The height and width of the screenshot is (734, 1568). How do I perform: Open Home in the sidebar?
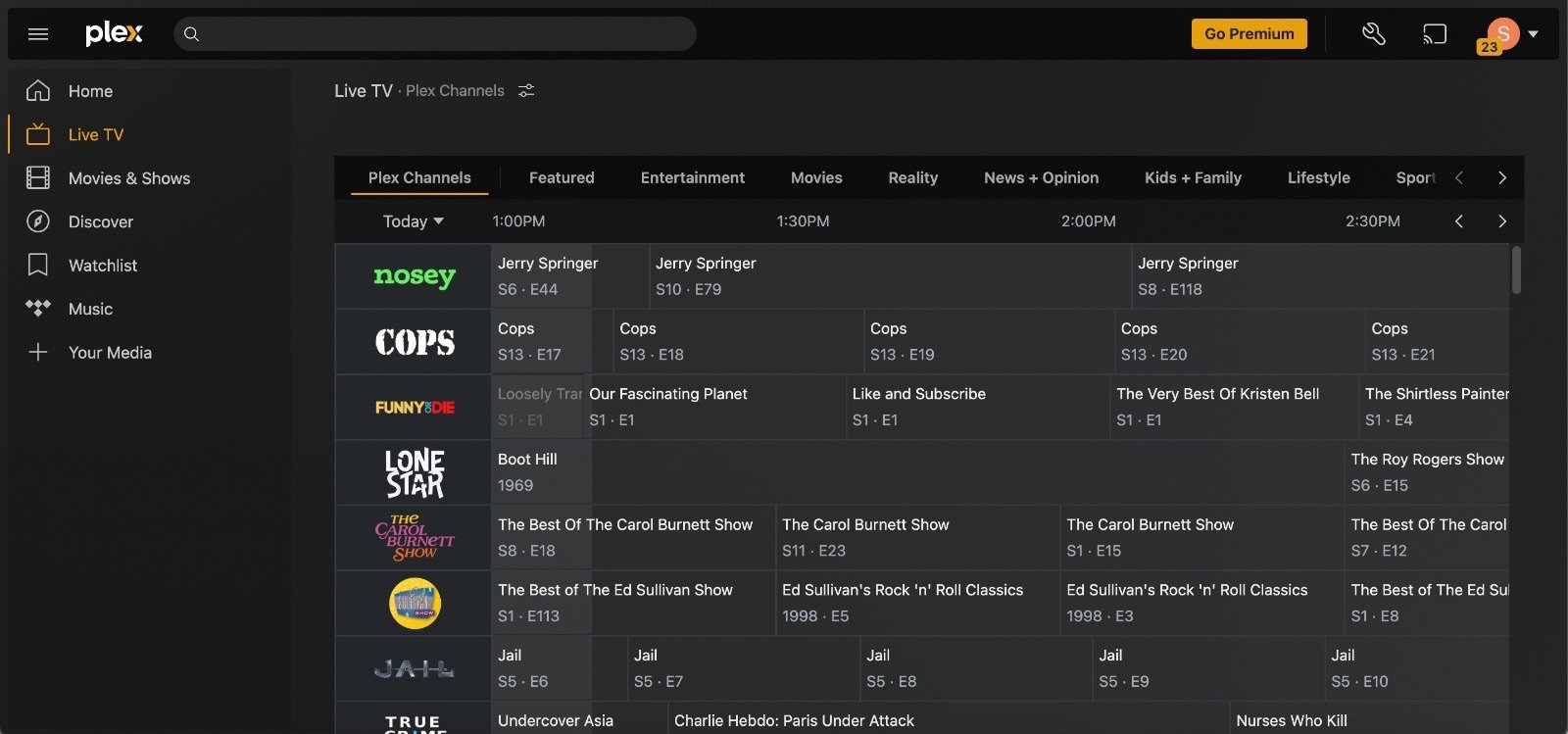click(90, 91)
